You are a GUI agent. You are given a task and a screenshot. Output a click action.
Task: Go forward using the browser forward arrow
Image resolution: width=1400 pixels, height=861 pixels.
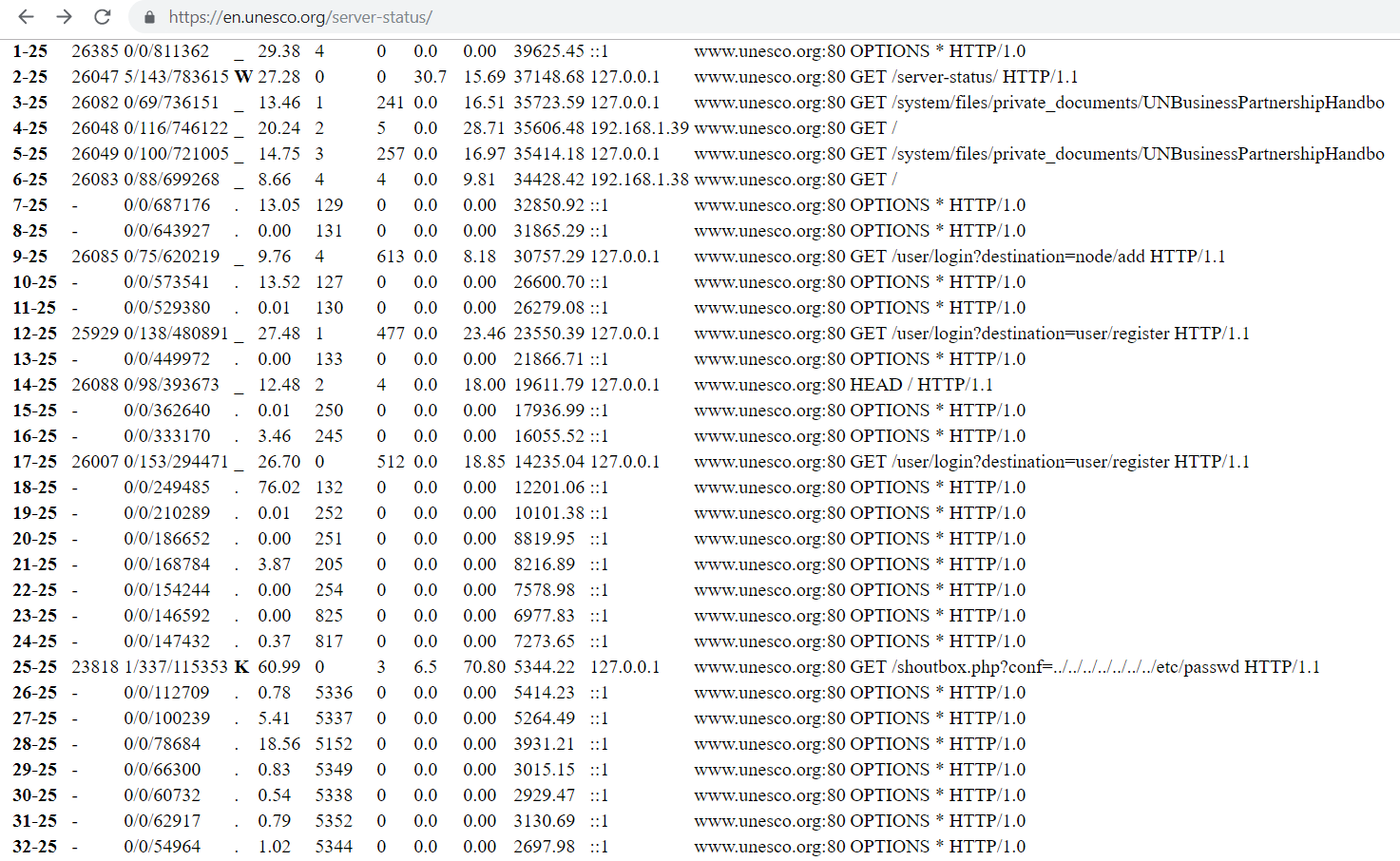(x=64, y=17)
